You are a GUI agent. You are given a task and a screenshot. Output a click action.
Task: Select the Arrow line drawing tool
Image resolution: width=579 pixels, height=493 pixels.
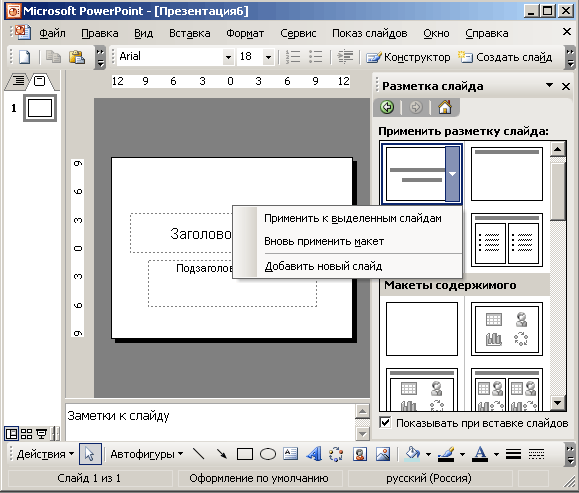tap(222, 454)
